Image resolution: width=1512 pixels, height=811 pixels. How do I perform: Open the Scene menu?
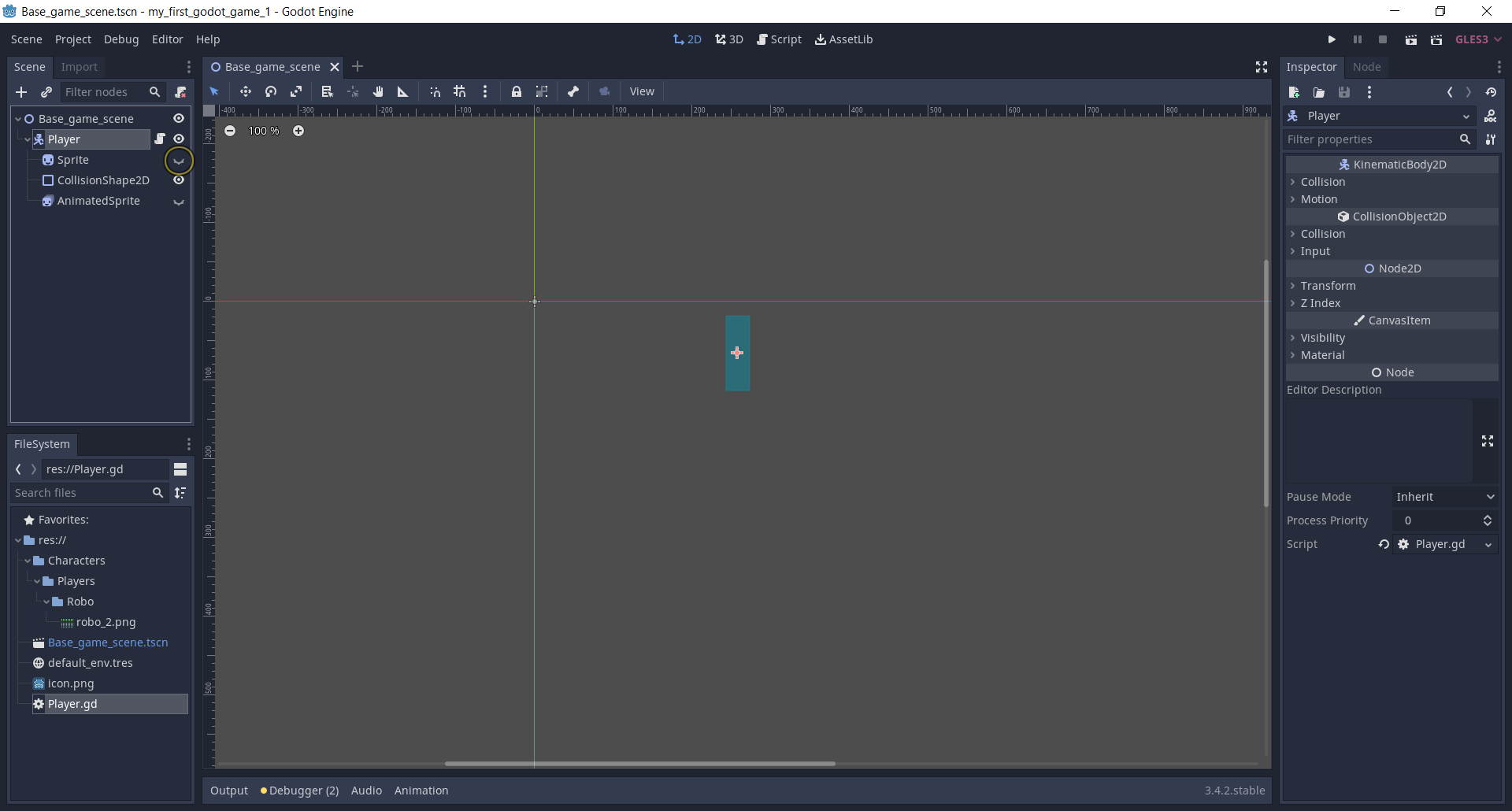(26, 39)
